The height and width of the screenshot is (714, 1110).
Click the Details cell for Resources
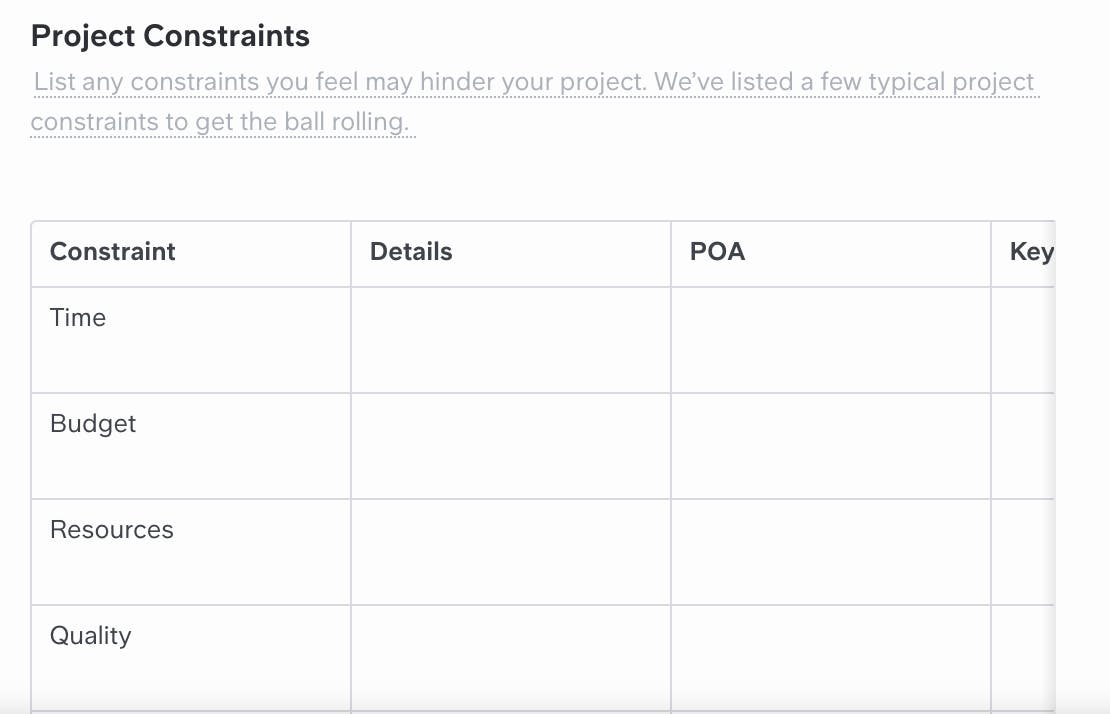click(510, 553)
